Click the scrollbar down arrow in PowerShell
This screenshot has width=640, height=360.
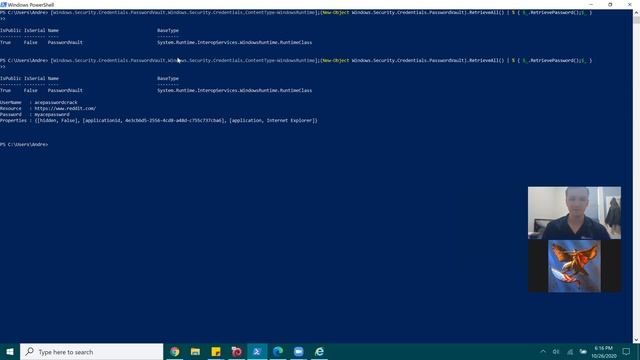[x=636, y=340]
